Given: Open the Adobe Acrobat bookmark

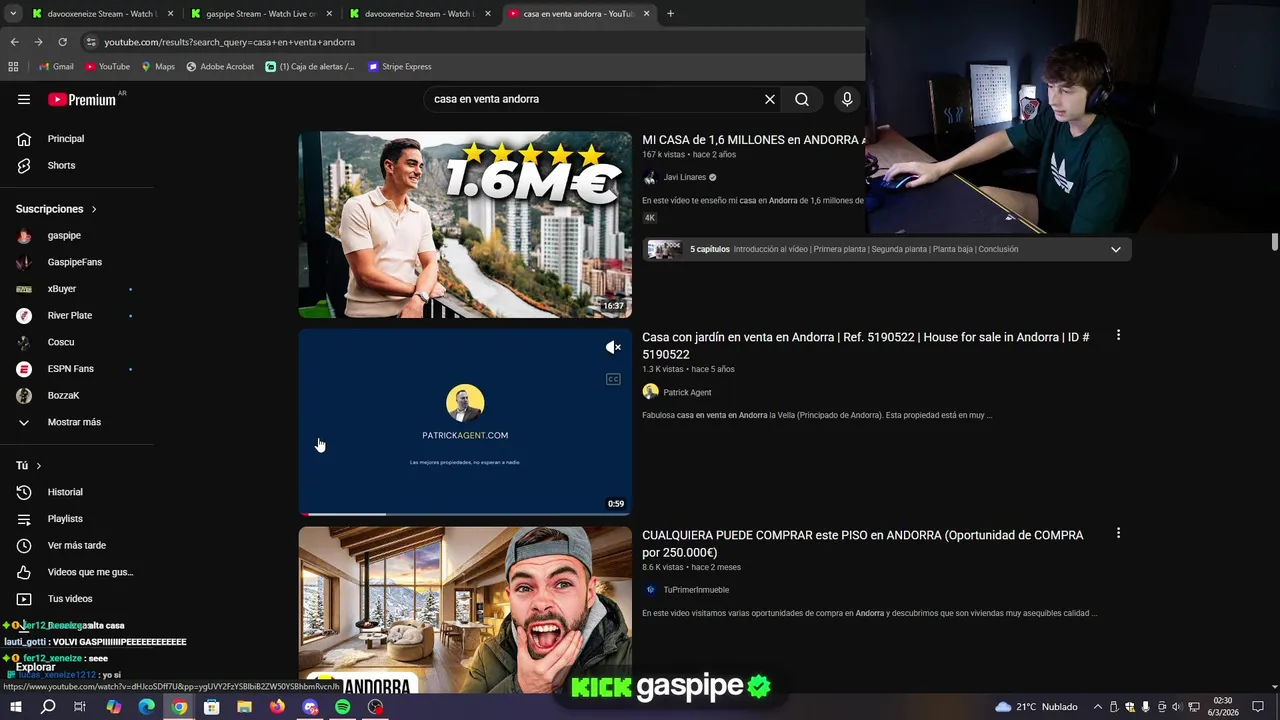Looking at the screenshot, I should tap(220, 67).
